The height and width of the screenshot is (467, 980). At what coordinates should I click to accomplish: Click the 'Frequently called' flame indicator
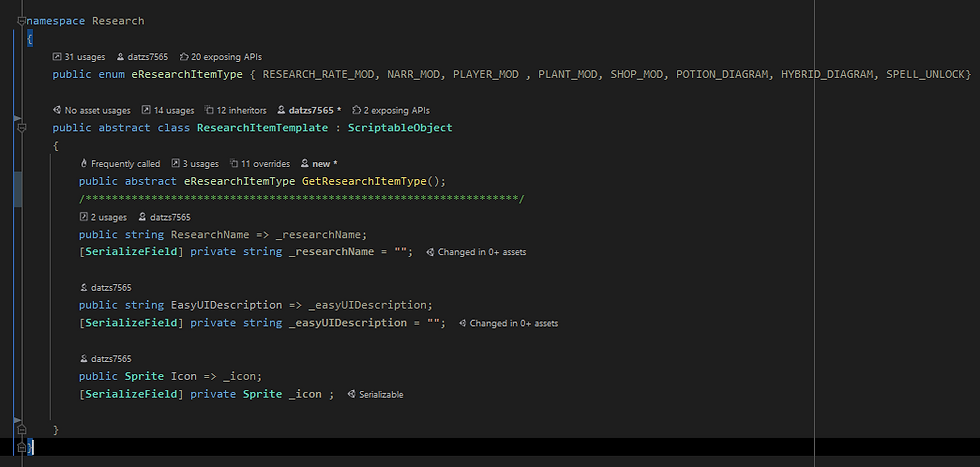click(x=121, y=164)
